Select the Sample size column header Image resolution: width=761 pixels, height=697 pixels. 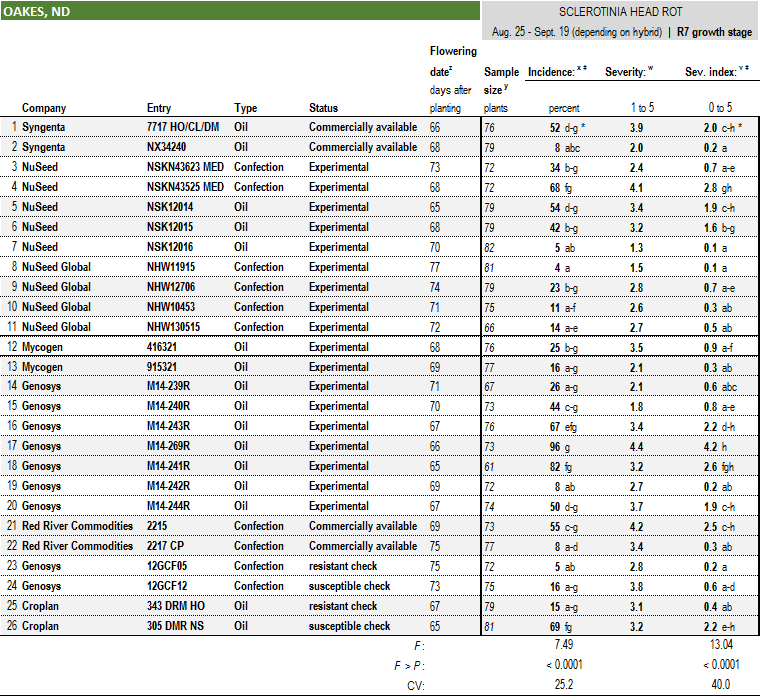(502, 80)
